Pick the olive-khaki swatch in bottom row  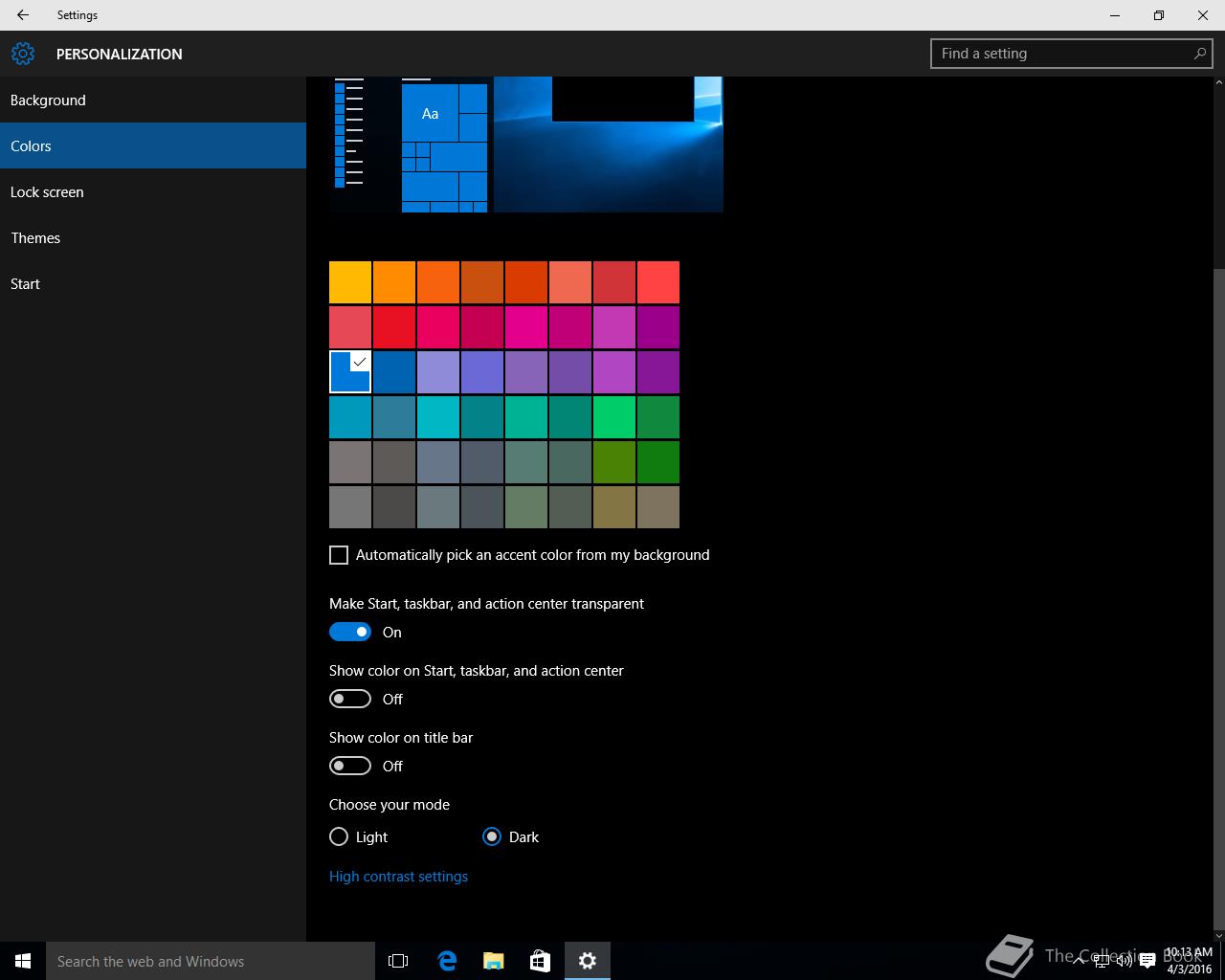pos(614,507)
